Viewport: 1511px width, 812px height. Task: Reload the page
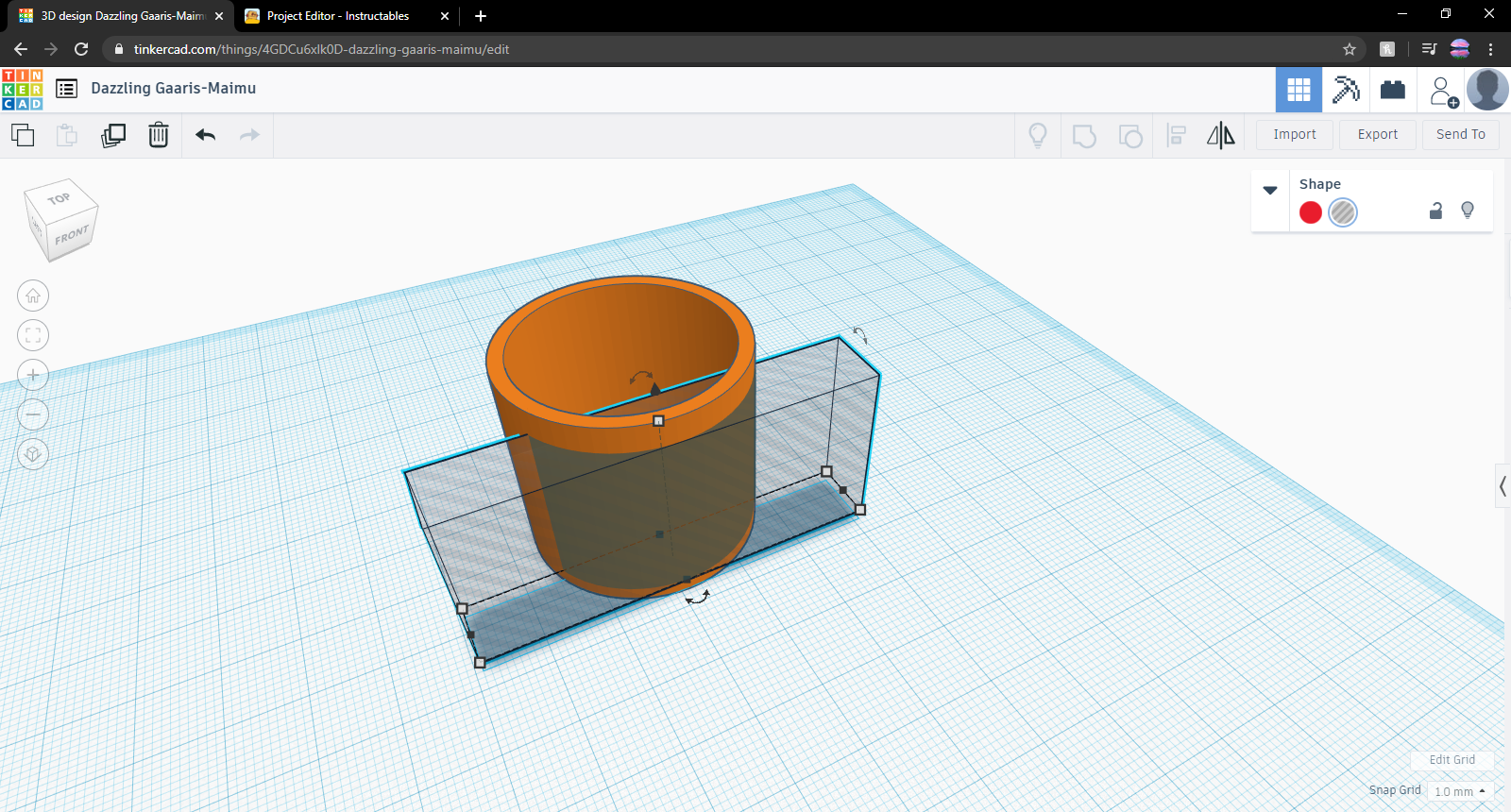[x=81, y=49]
